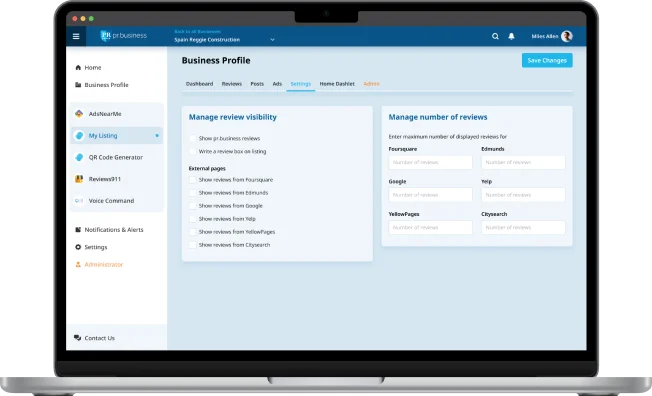Click the Miles Allen profile avatar
Screen dimensions: 652x396
pos(566,36)
